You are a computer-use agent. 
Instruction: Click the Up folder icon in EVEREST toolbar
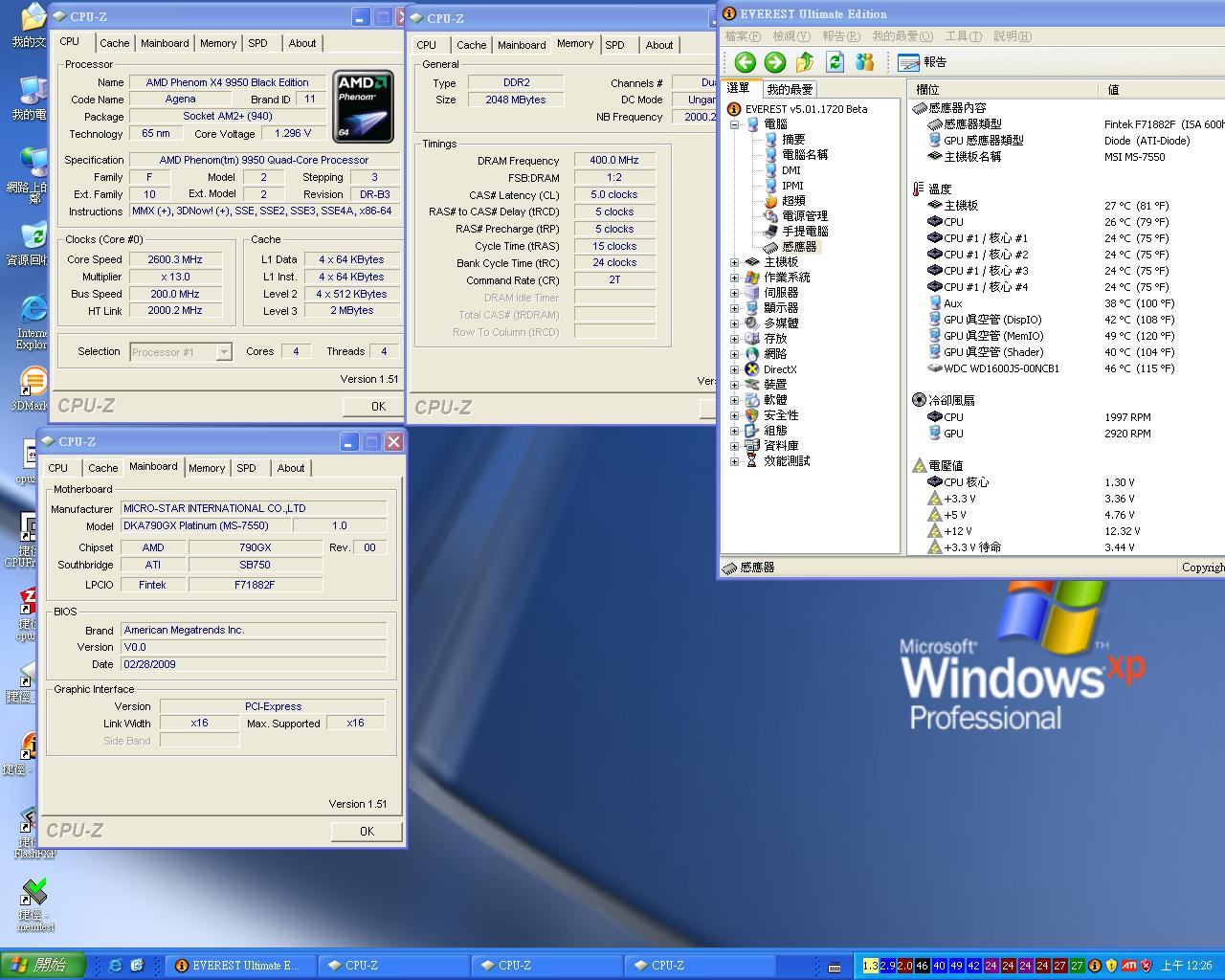805,62
